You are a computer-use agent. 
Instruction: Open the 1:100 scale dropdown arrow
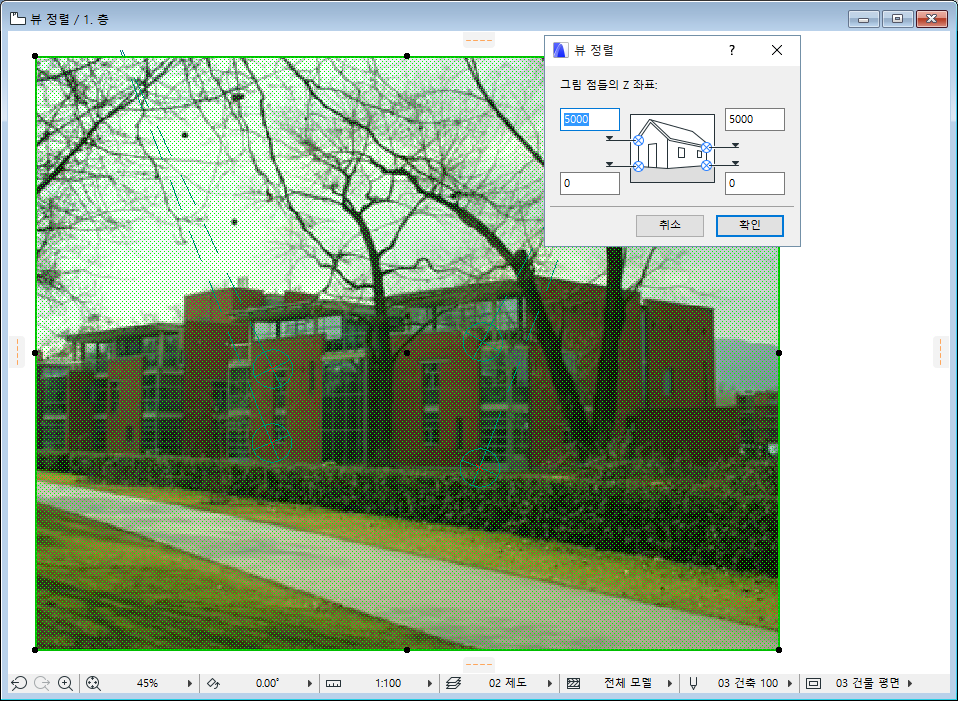[x=430, y=683]
